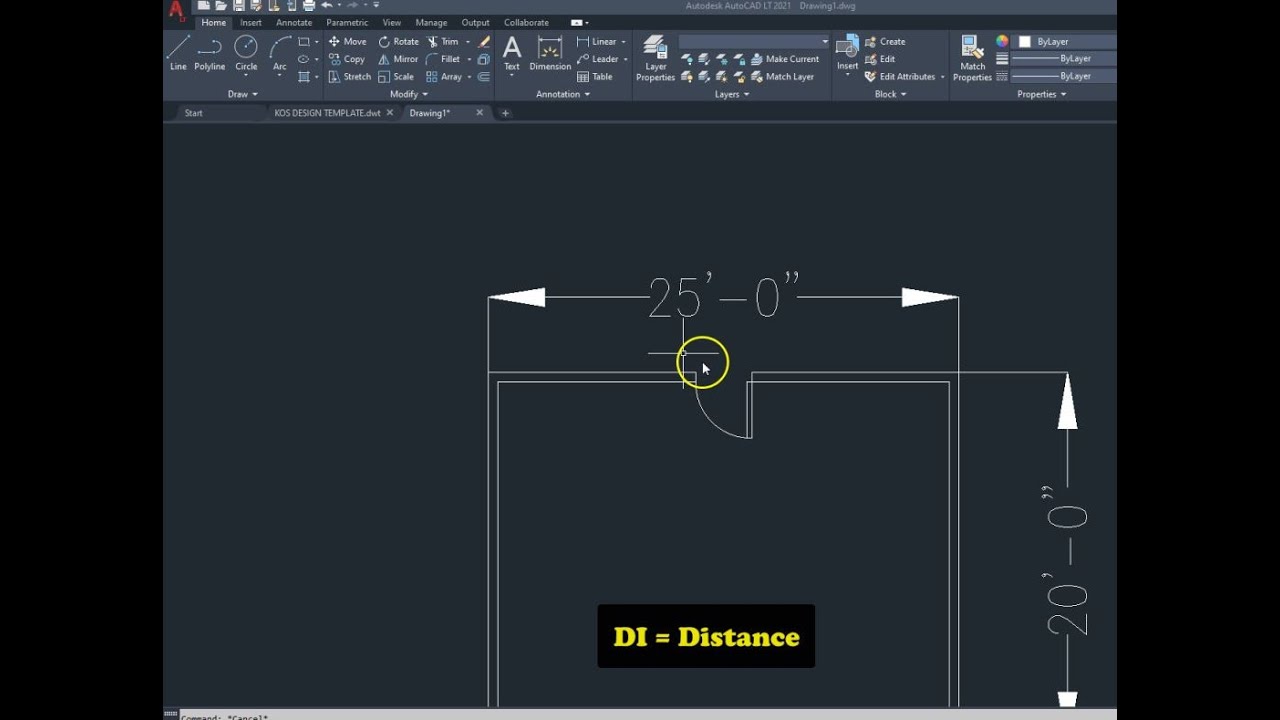This screenshot has width=1280, height=720.
Task: Expand the Layers panel
Action: click(732, 94)
